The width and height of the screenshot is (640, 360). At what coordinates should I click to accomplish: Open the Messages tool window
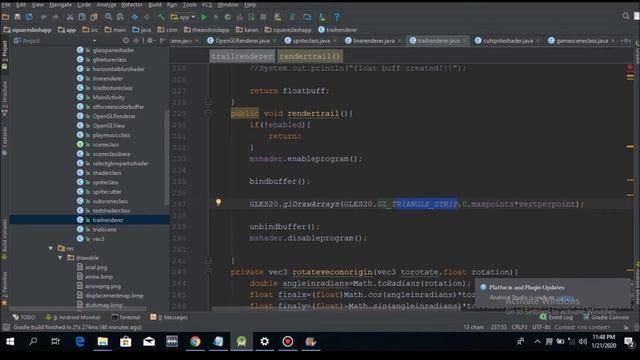pyautogui.click(x=169, y=317)
